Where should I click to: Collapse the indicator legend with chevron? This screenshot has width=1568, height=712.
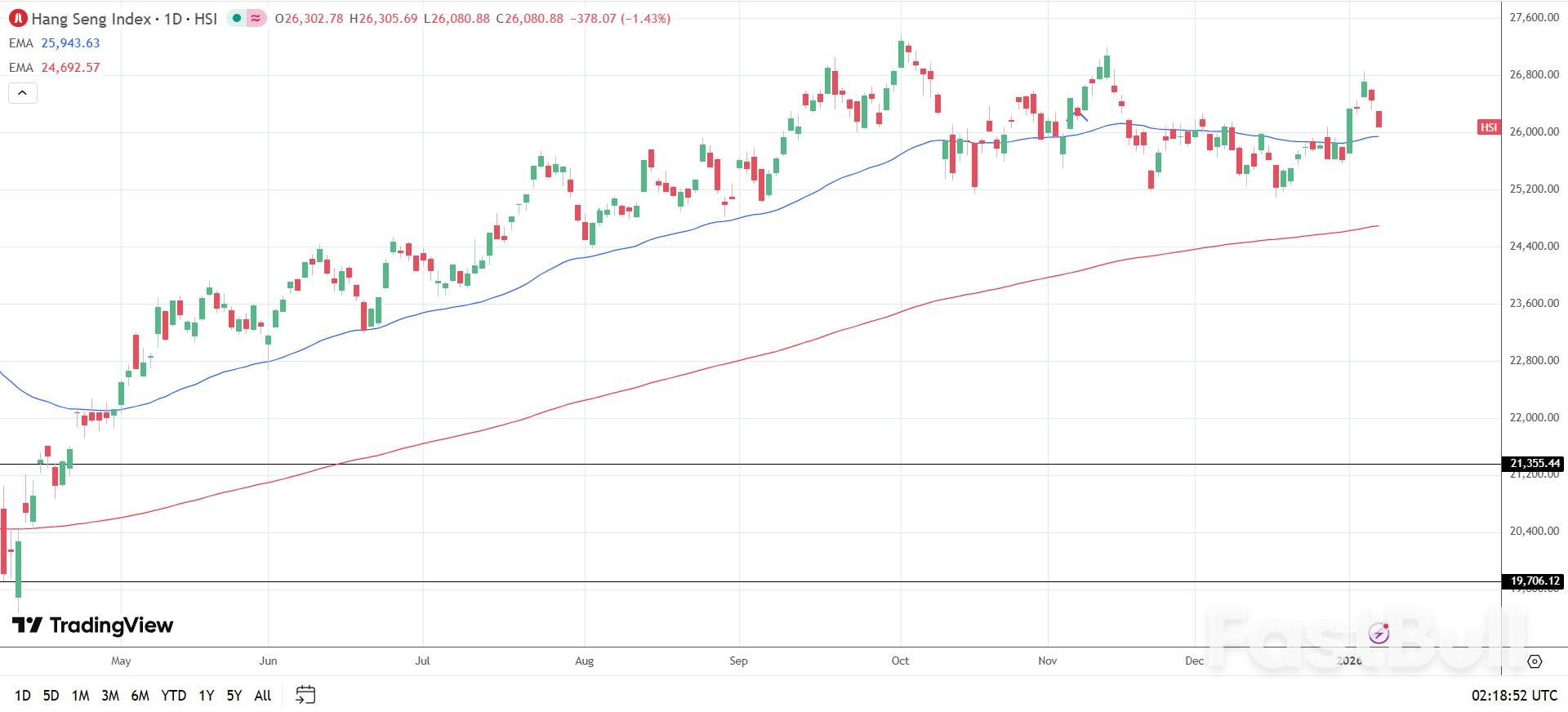23,93
